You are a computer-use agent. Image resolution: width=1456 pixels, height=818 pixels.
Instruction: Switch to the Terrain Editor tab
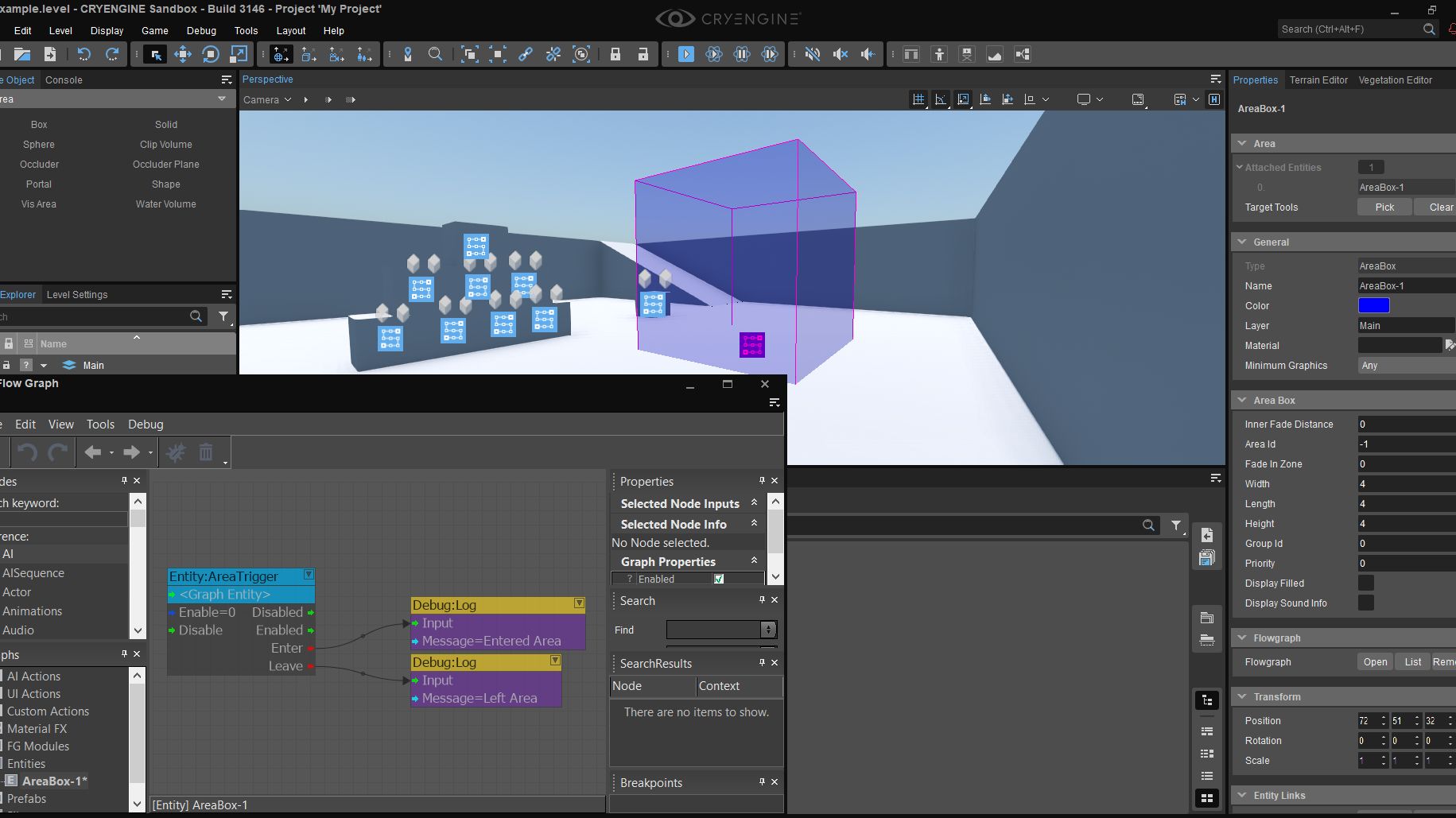pos(1318,79)
